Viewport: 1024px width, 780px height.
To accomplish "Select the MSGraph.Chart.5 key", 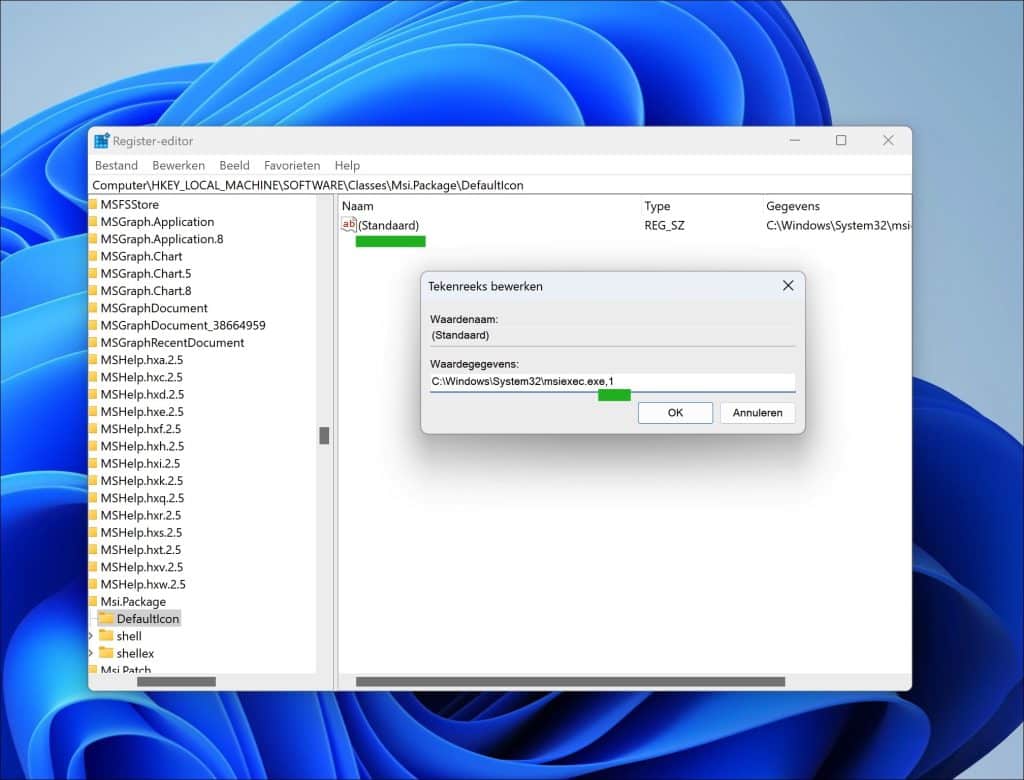I will click(146, 273).
